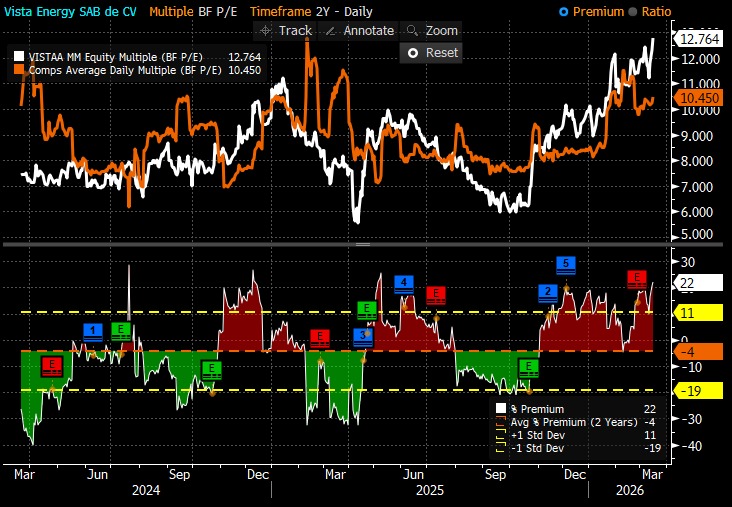Select blue event marker number 5
The image size is (732, 507).
point(566,264)
